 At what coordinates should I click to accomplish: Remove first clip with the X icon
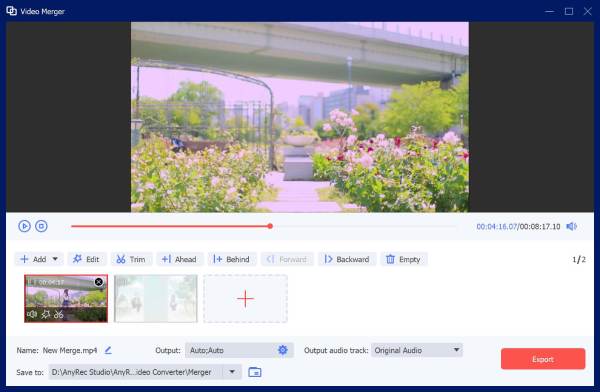pyautogui.click(x=99, y=282)
